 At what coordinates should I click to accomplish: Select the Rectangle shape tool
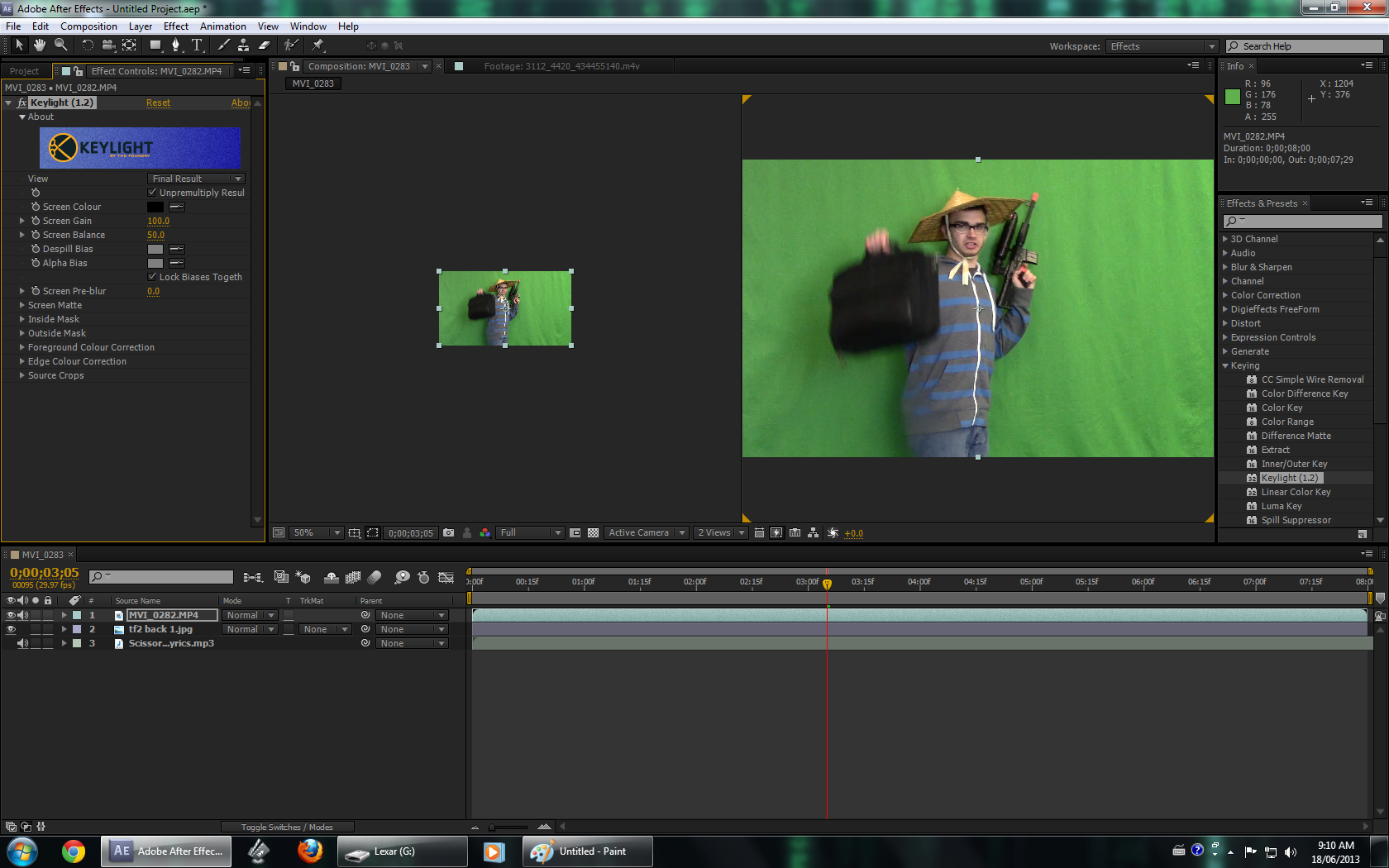pyautogui.click(x=155, y=45)
